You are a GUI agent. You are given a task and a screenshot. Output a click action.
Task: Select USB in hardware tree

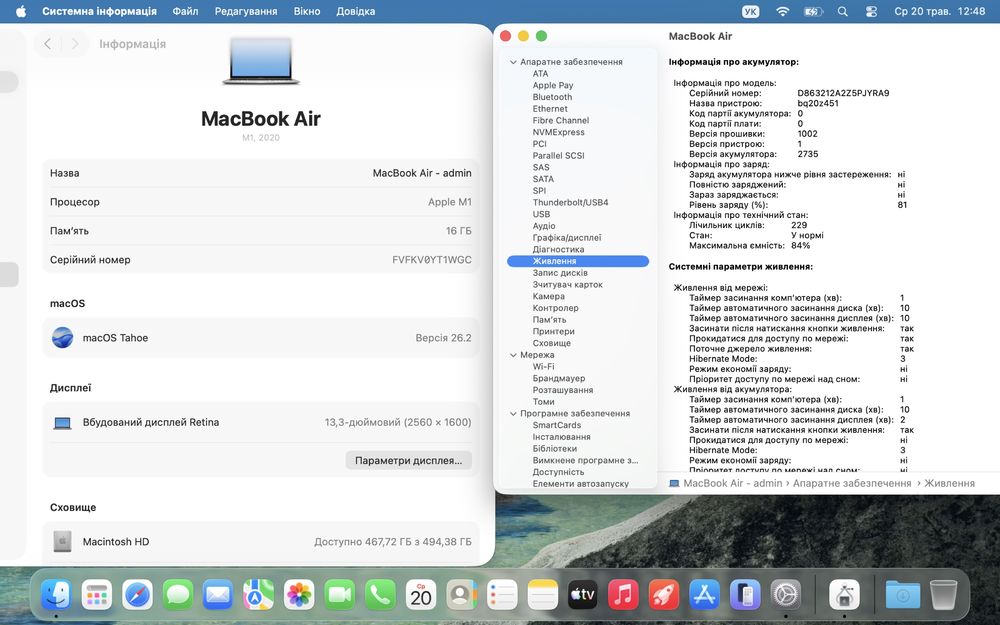541,214
